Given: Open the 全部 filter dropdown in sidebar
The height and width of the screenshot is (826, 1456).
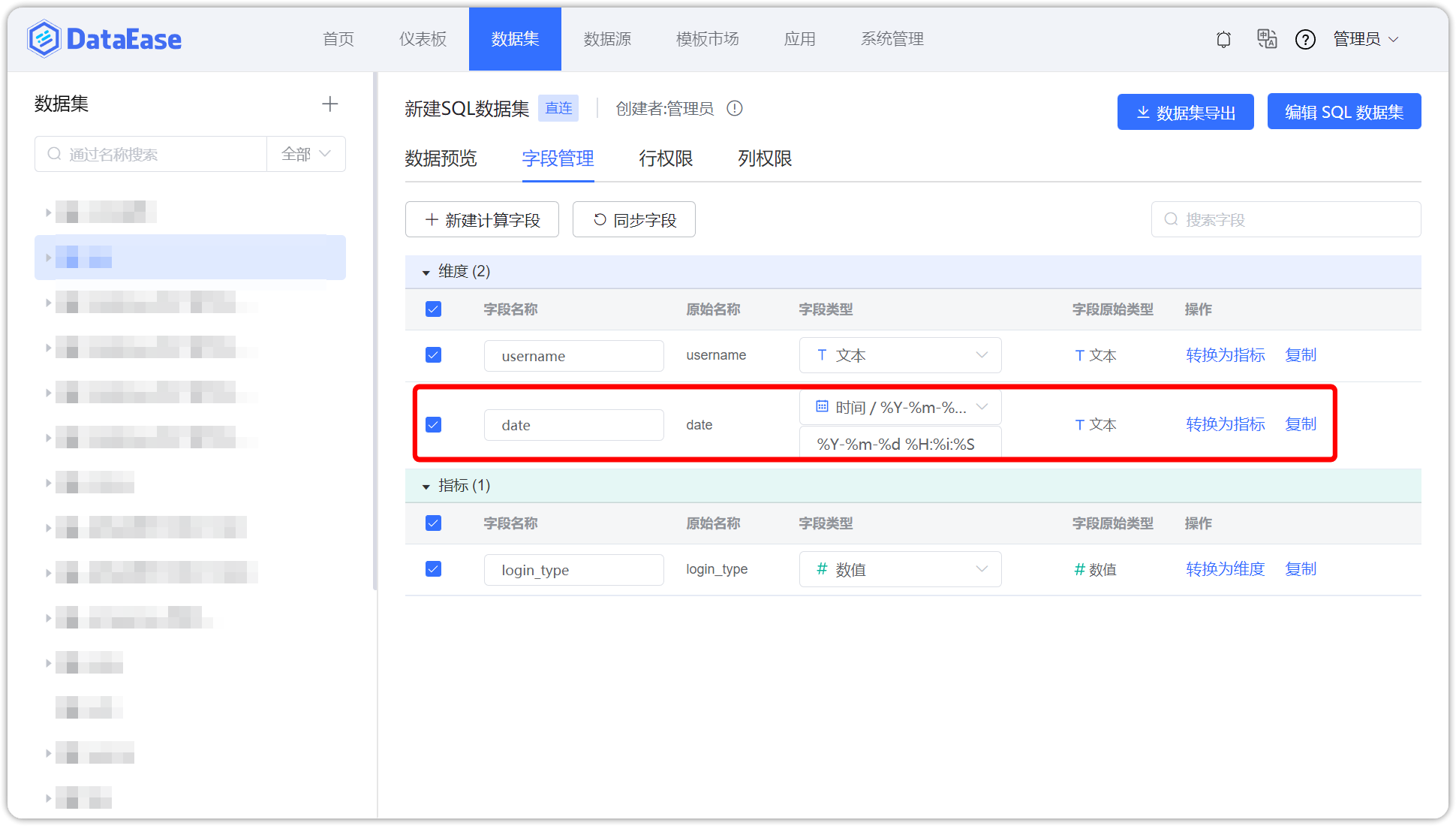Looking at the screenshot, I should click(306, 153).
